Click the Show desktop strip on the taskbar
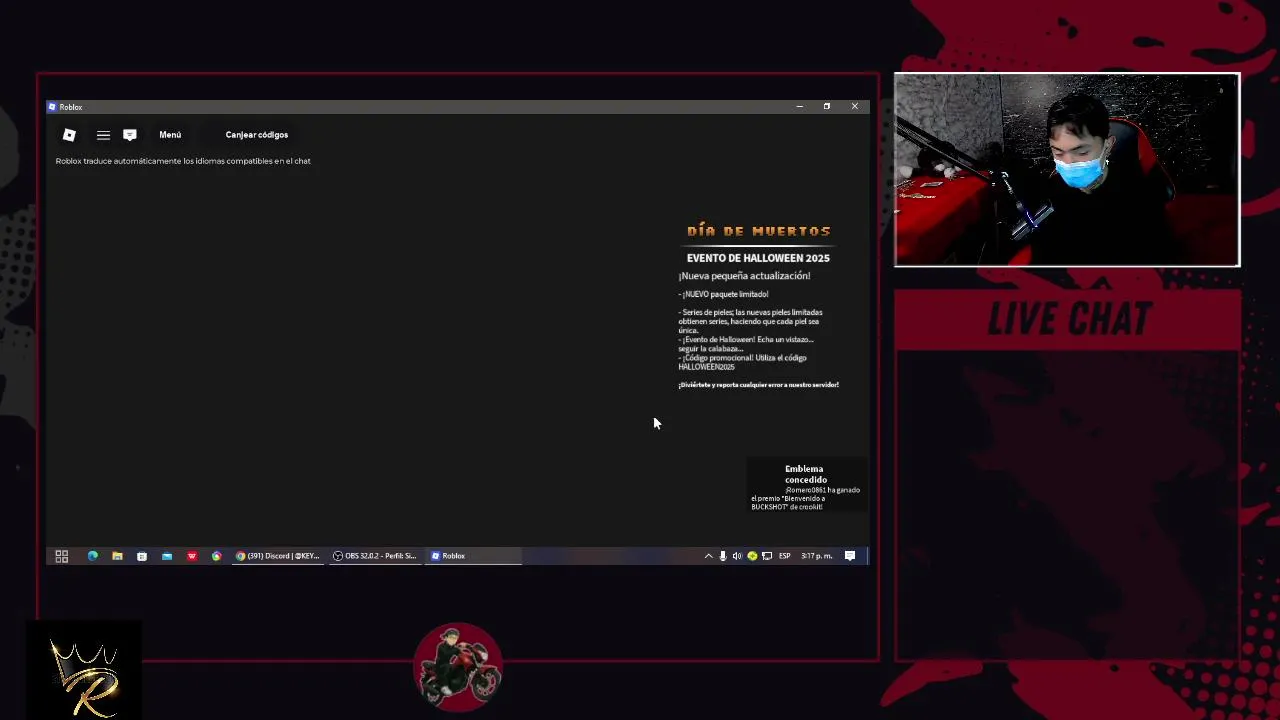The height and width of the screenshot is (720, 1280). 867,556
